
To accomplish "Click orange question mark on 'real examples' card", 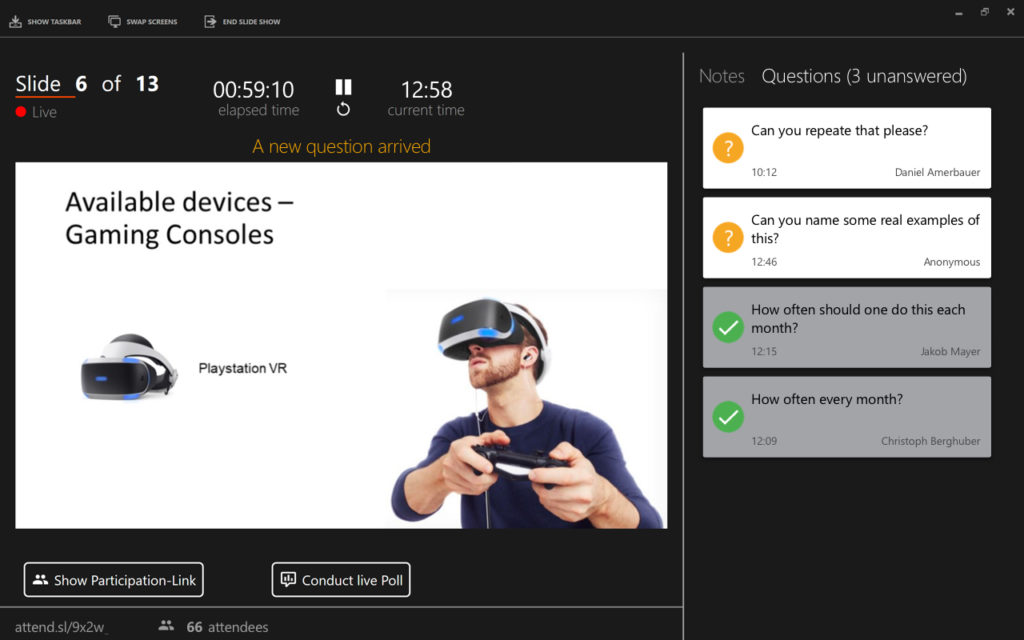I will tap(728, 237).
